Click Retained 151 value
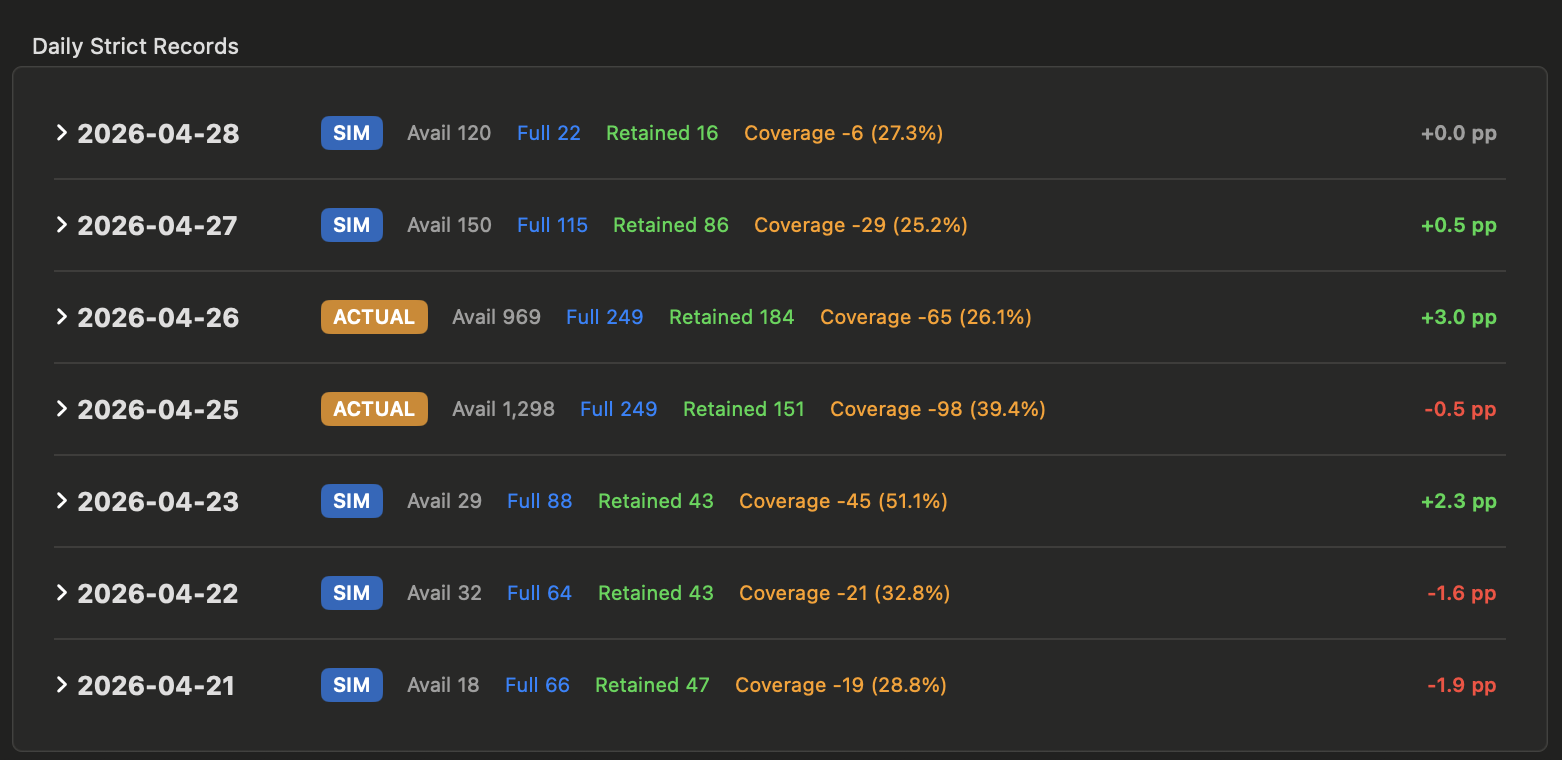 point(743,409)
